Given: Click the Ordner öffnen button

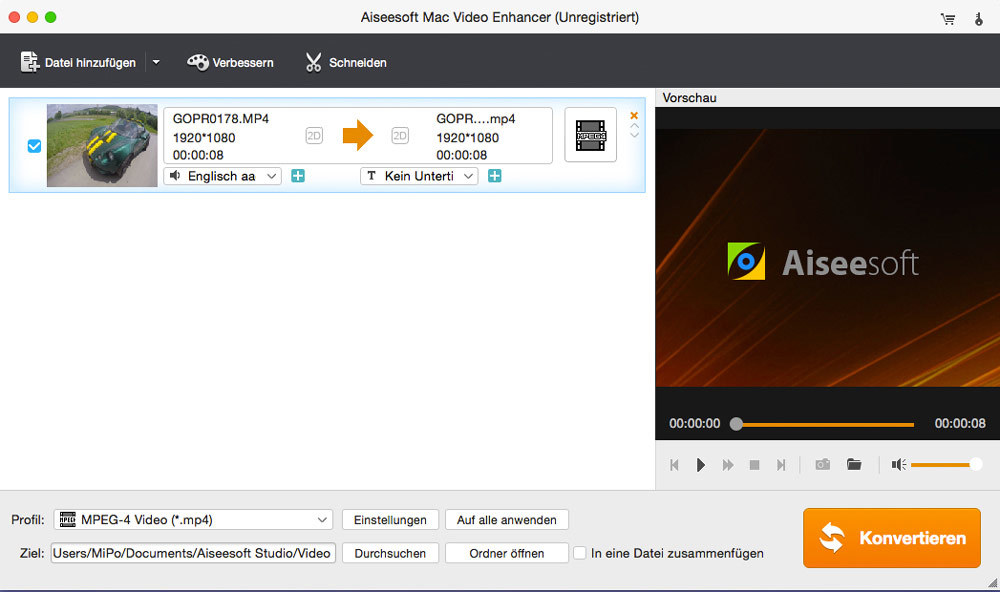Looking at the screenshot, I should 506,553.
